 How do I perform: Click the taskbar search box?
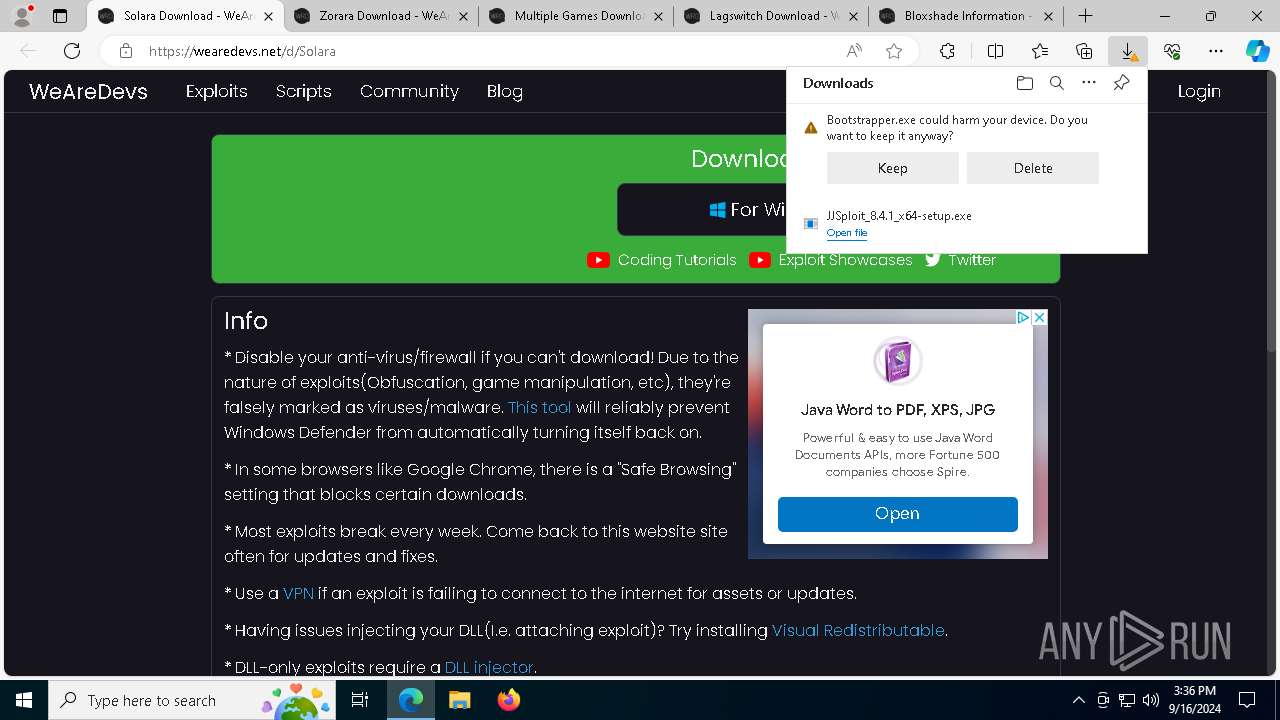[193, 700]
